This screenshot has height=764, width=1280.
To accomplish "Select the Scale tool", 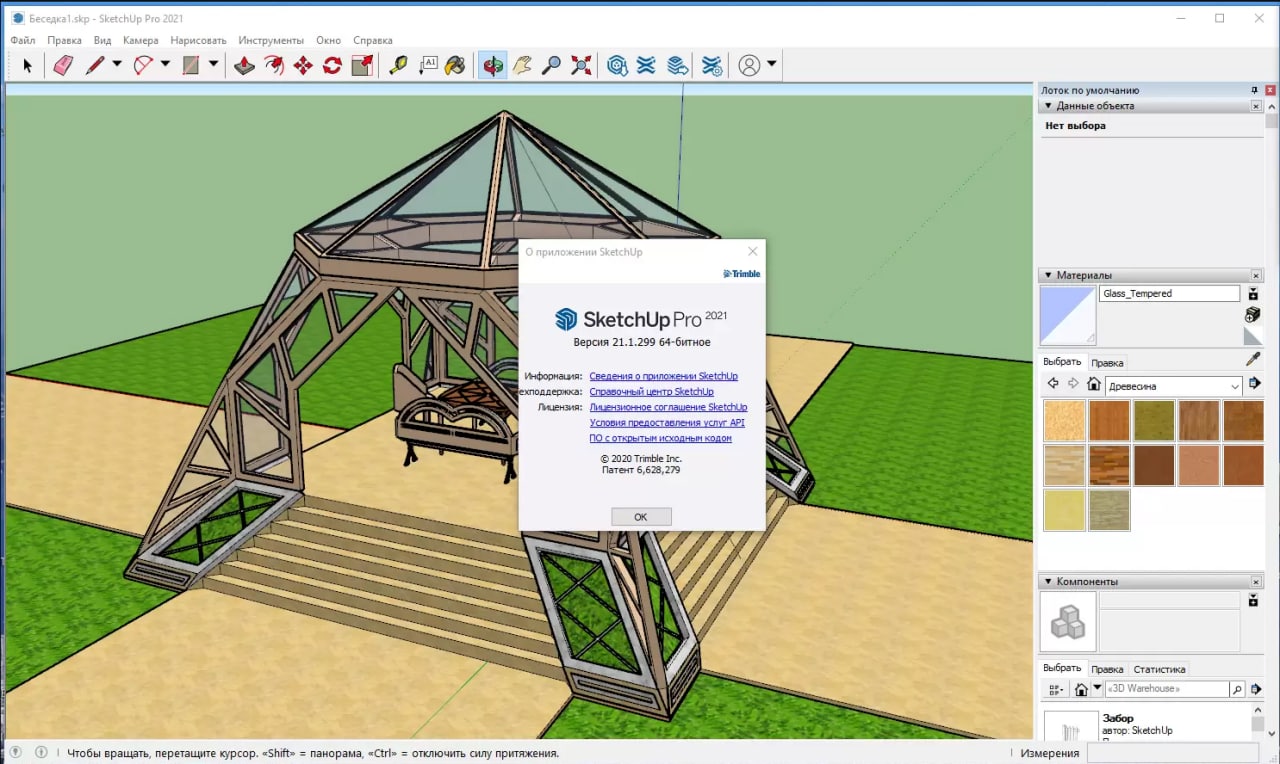I will point(362,66).
